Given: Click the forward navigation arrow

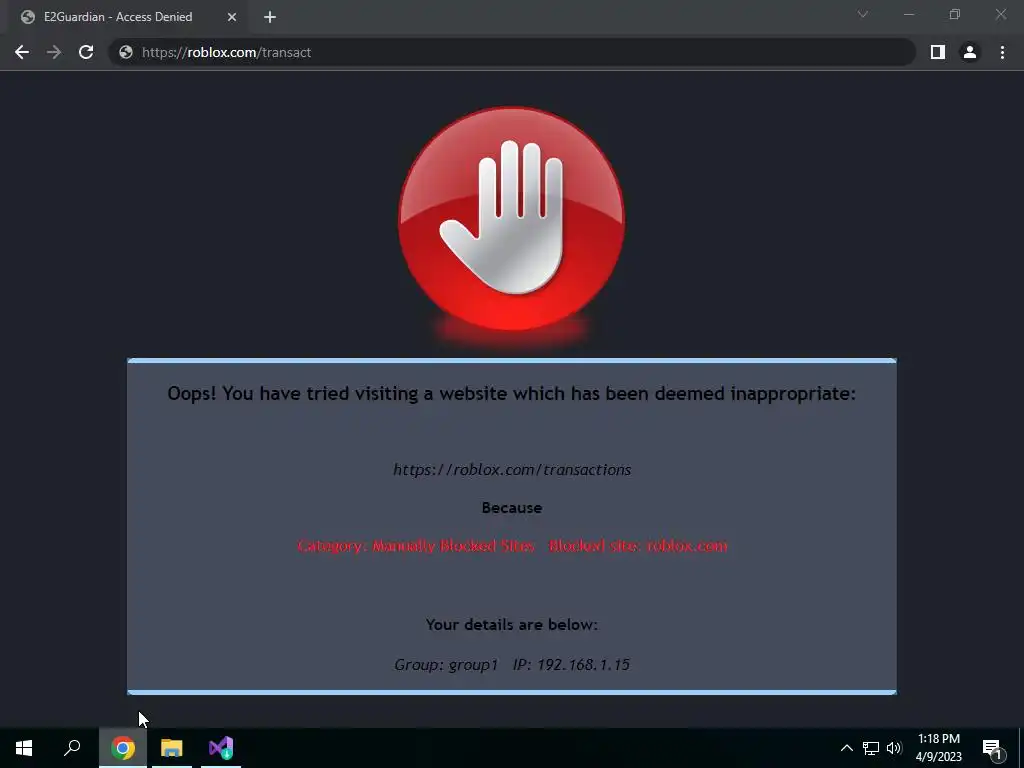Looking at the screenshot, I should pyautogui.click(x=54, y=52).
